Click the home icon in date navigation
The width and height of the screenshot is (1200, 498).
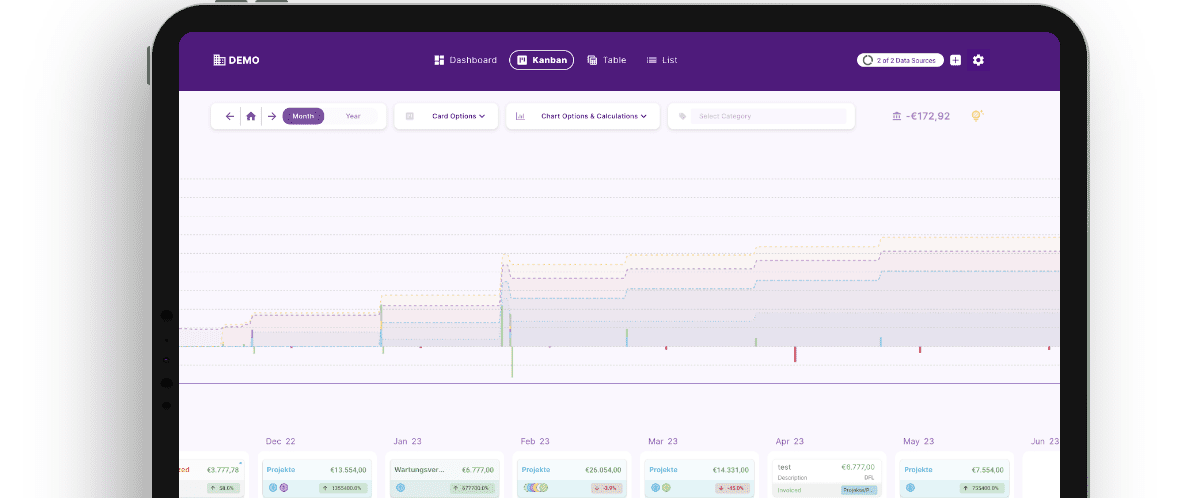[251, 116]
